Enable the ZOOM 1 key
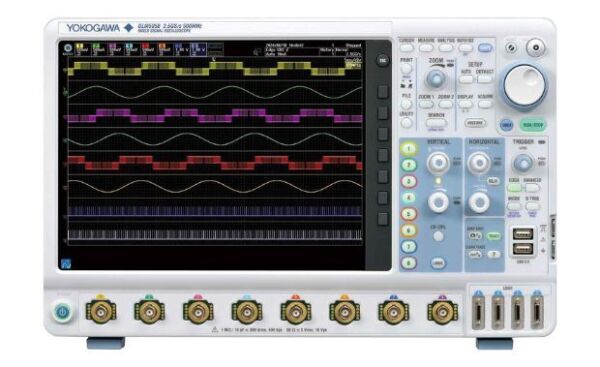The width and height of the screenshot is (600, 367). 426,104
